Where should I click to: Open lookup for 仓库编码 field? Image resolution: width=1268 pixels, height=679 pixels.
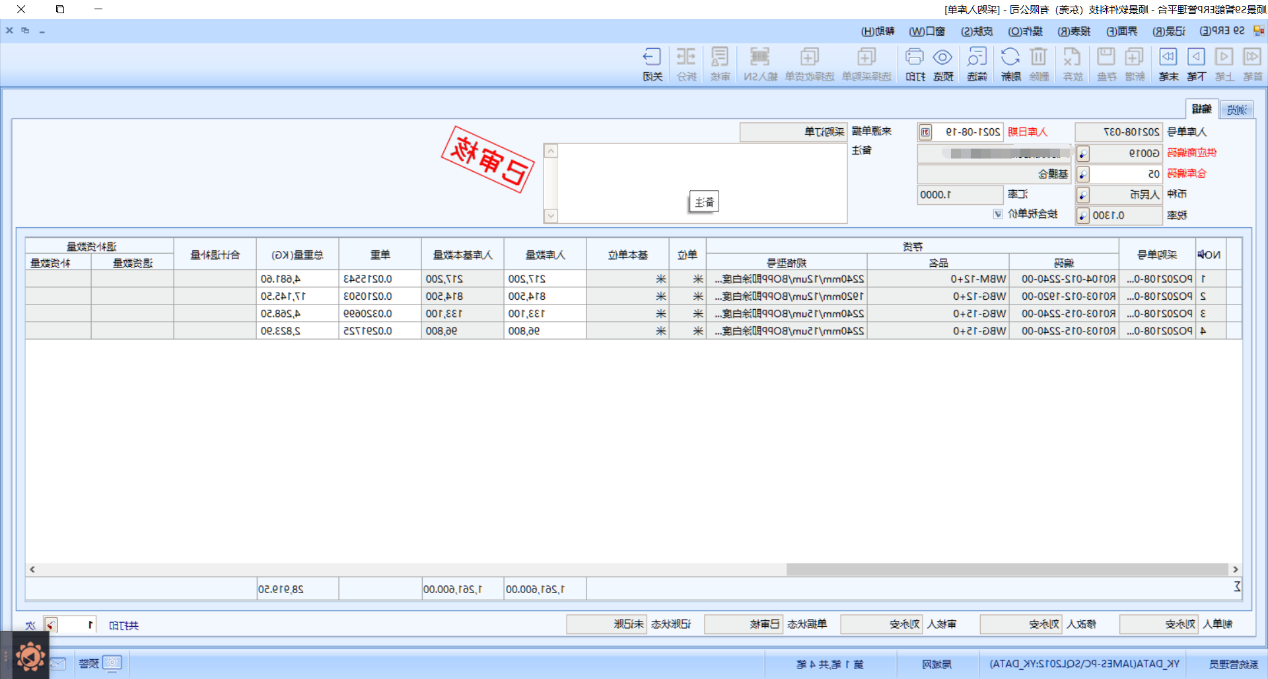tap(1083, 174)
